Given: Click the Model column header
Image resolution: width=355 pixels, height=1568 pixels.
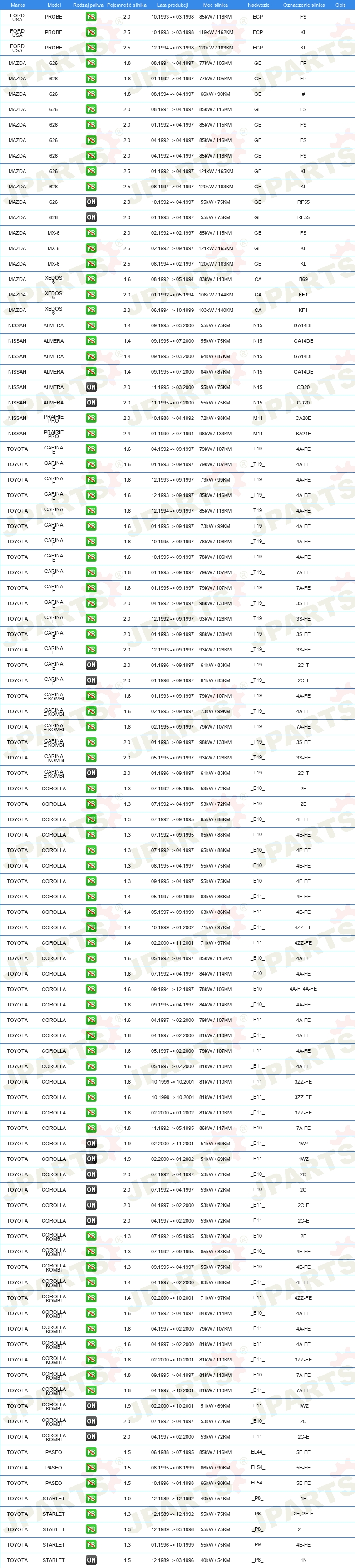Looking at the screenshot, I should click(x=54, y=5).
